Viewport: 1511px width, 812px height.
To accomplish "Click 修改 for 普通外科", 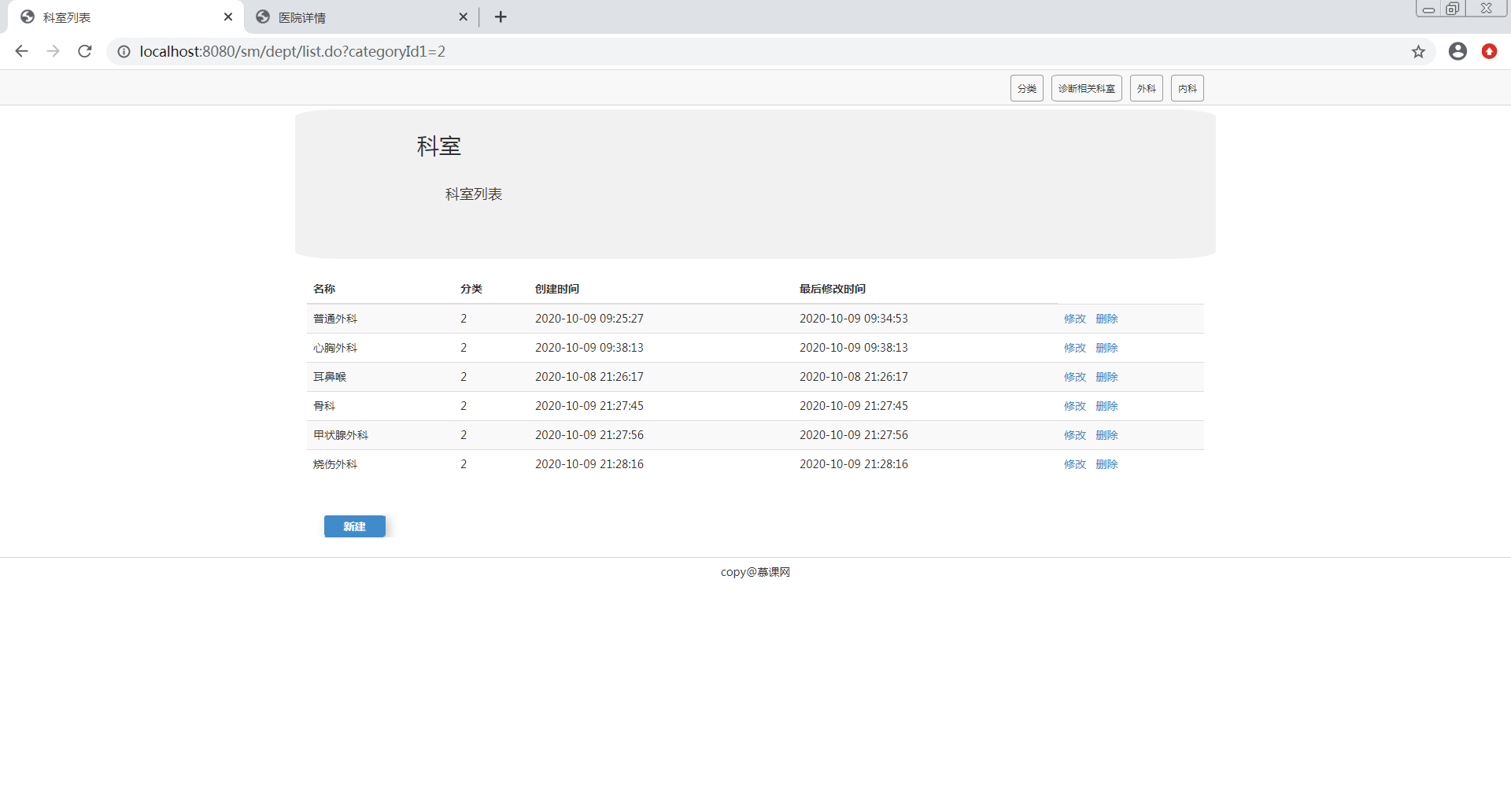I will [x=1075, y=319].
